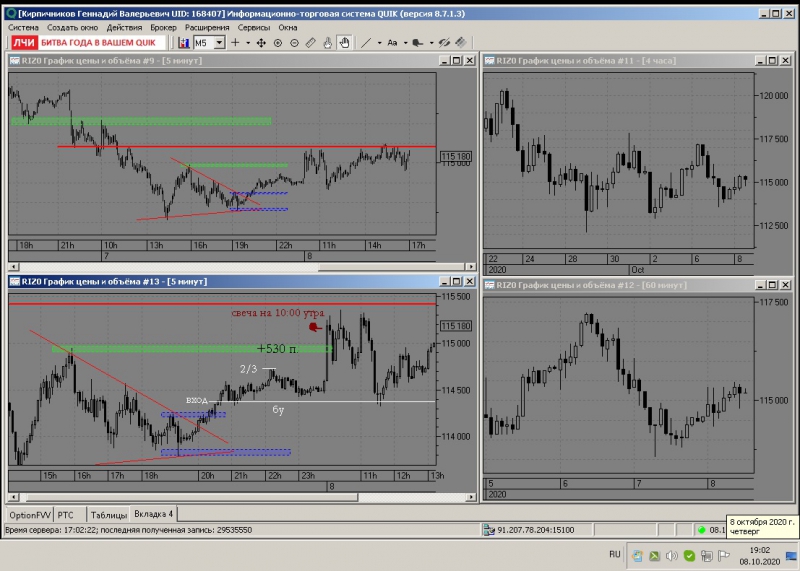Select the '+530 п.' label on chart #13
The width and height of the screenshot is (800, 571).
(x=278, y=349)
